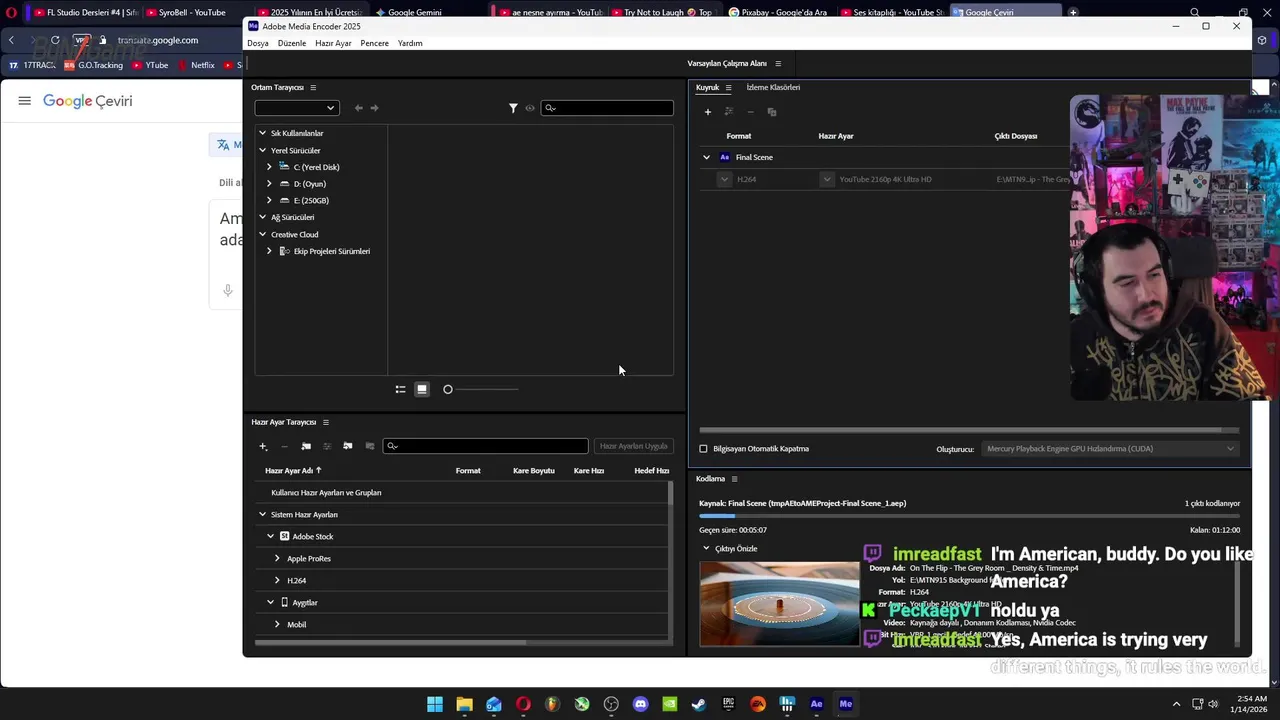Open Media Encoder from Windows taskbar

[x=846, y=704]
